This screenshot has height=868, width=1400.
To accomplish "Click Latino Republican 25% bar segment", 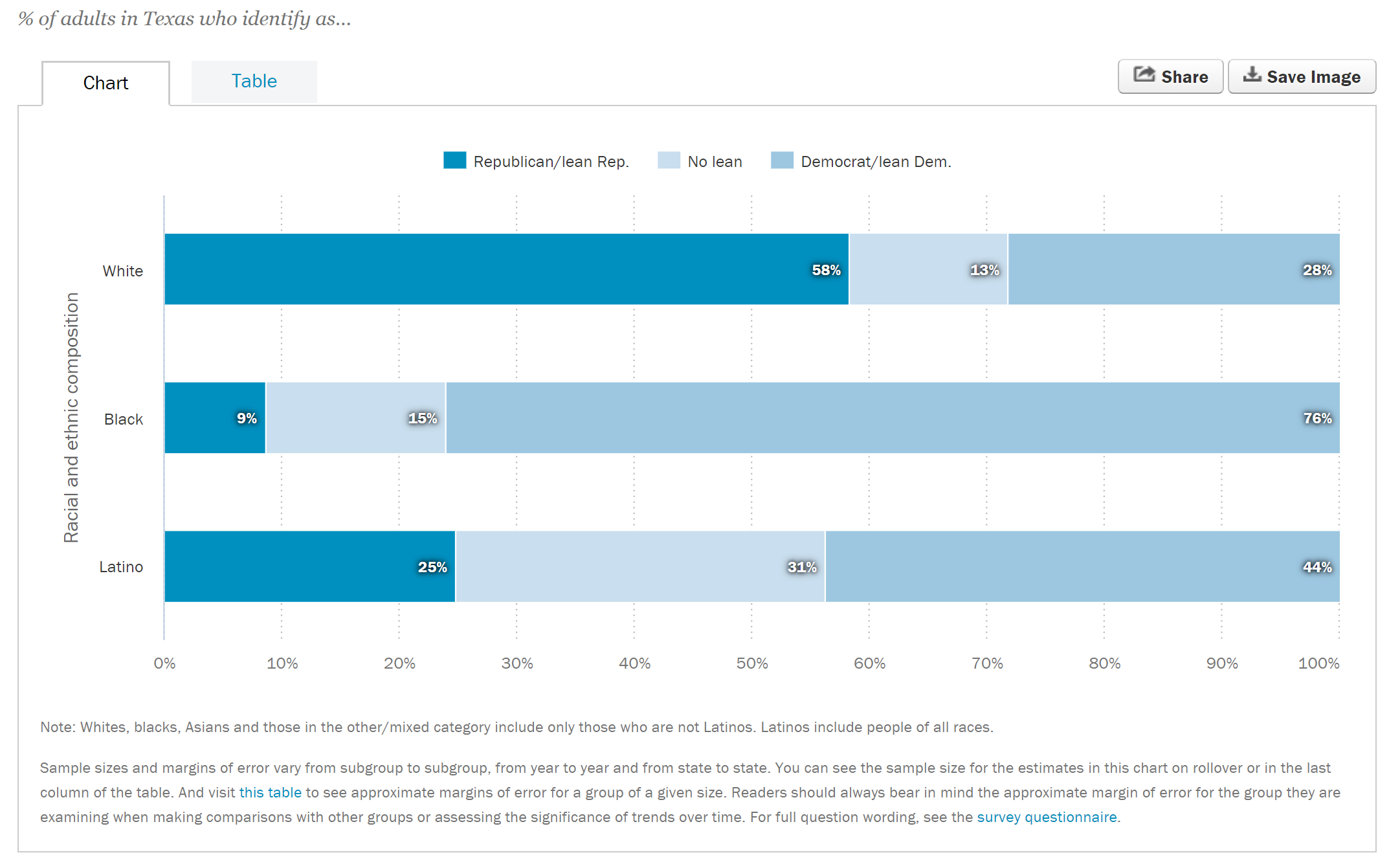I will [x=310, y=566].
